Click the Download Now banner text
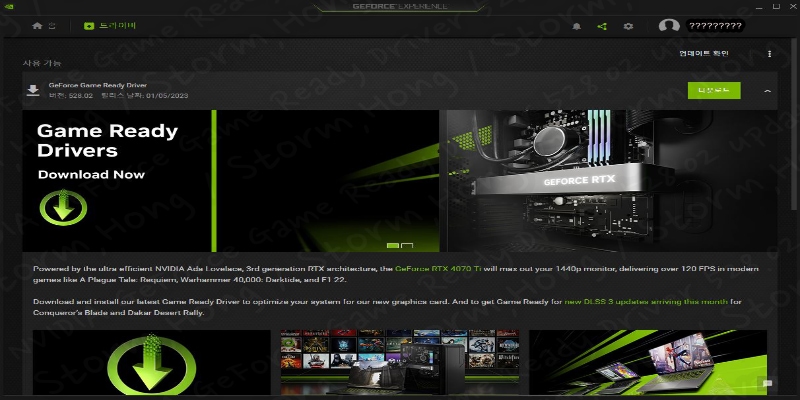 (x=91, y=174)
